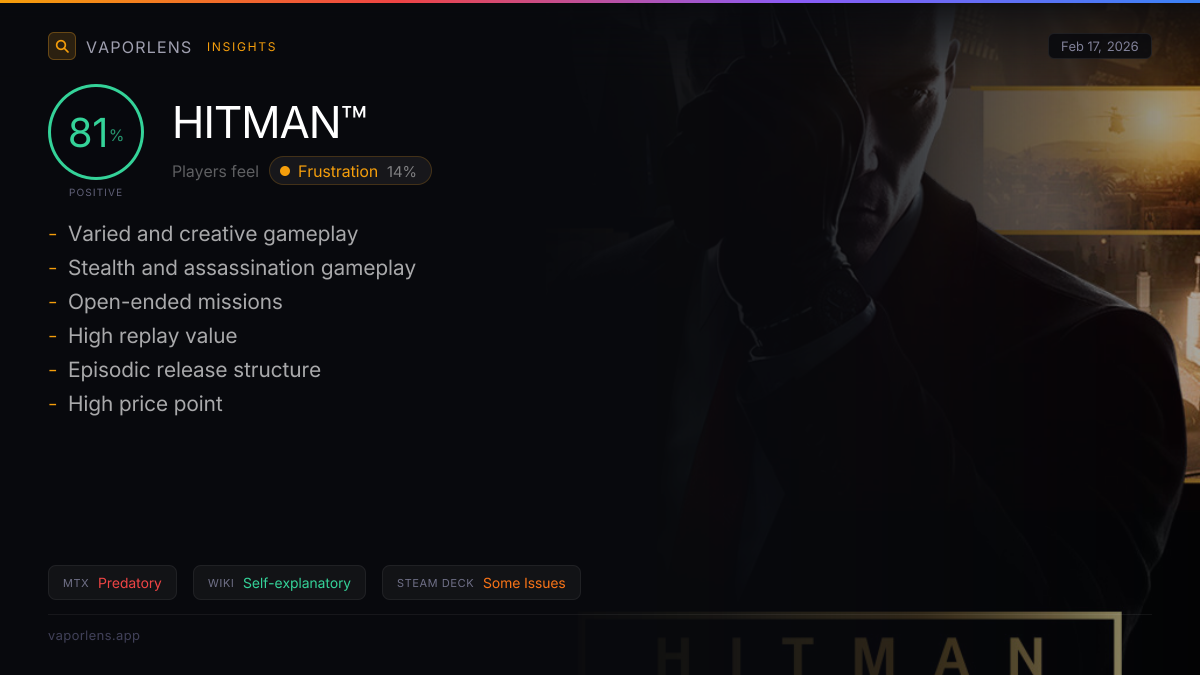Click the 'Players feel' label

[x=215, y=171]
